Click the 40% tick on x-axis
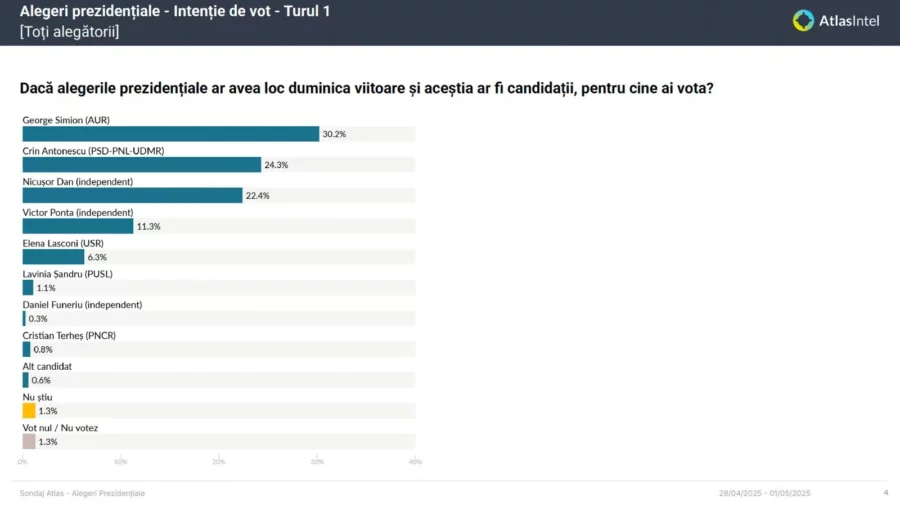Viewport: 900px width, 506px height. [x=415, y=461]
